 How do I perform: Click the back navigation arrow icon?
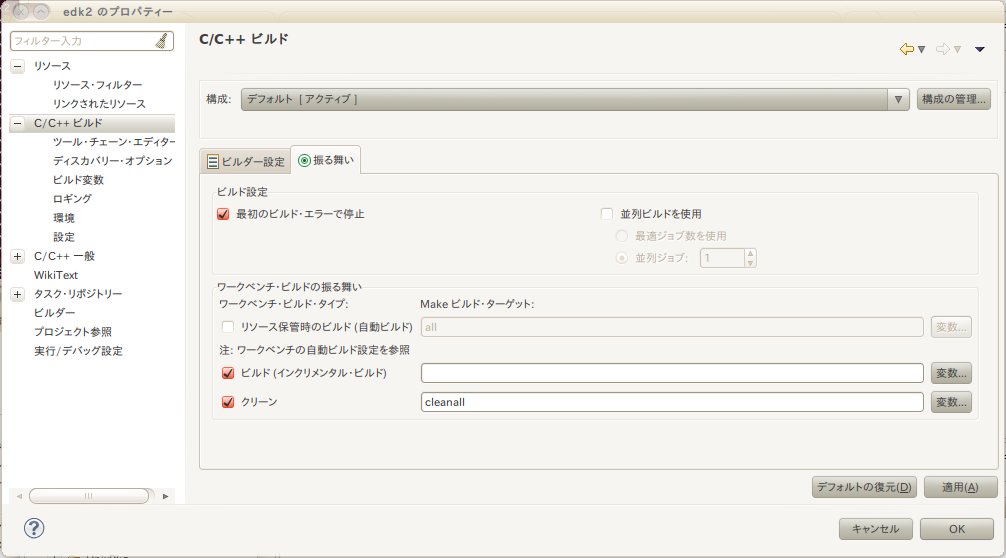907,49
